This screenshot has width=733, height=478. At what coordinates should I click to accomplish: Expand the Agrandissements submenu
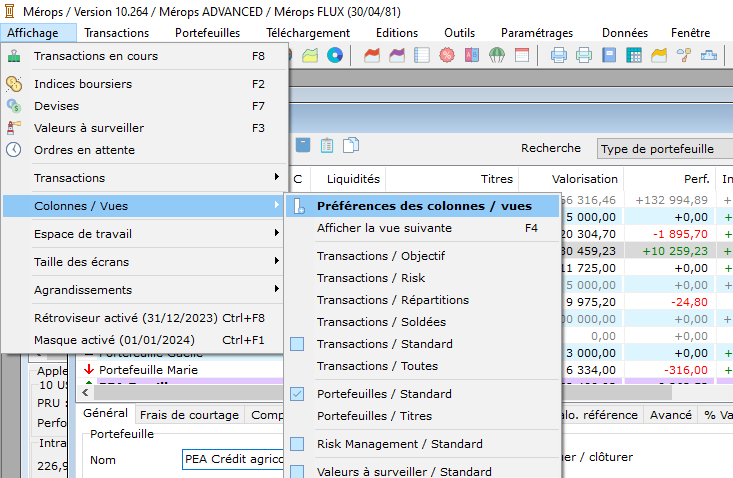[144, 290]
